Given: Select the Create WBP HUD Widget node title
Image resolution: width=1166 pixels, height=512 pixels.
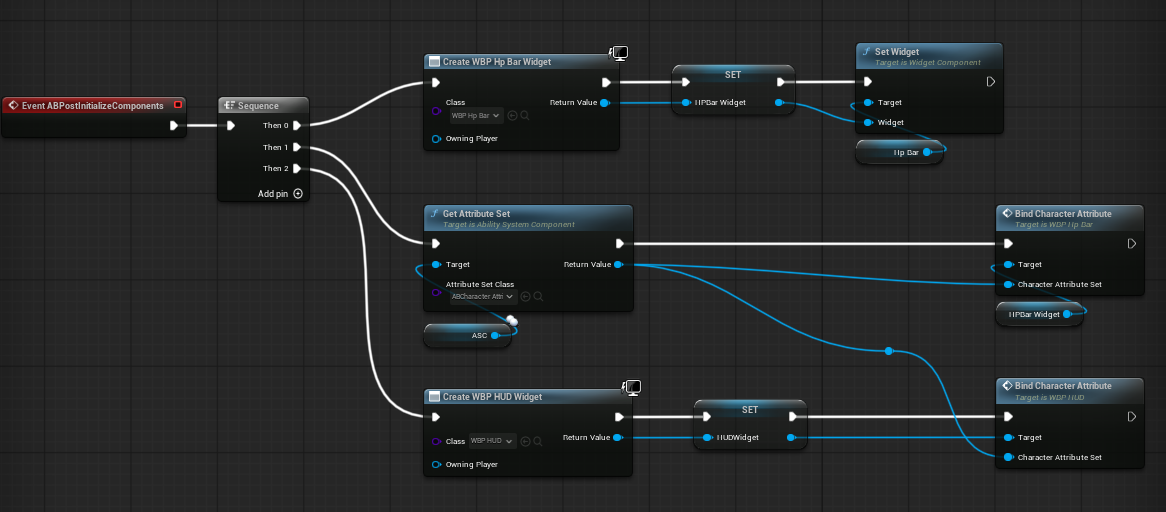Looking at the screenshot, I should tap(492, 397).
